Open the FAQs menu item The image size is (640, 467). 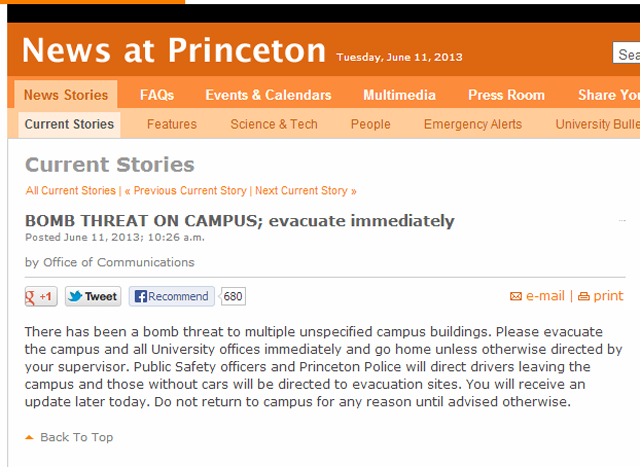[x=157, y=95]
